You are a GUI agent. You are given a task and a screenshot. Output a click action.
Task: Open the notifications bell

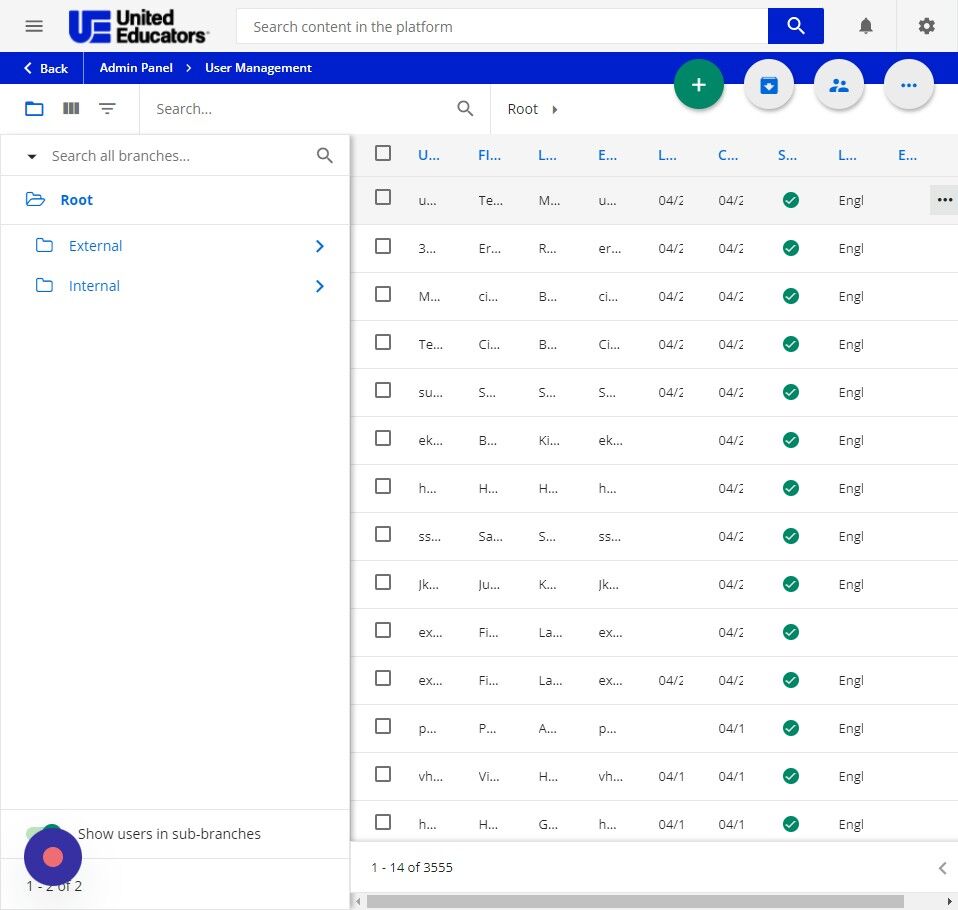(865, 26)
